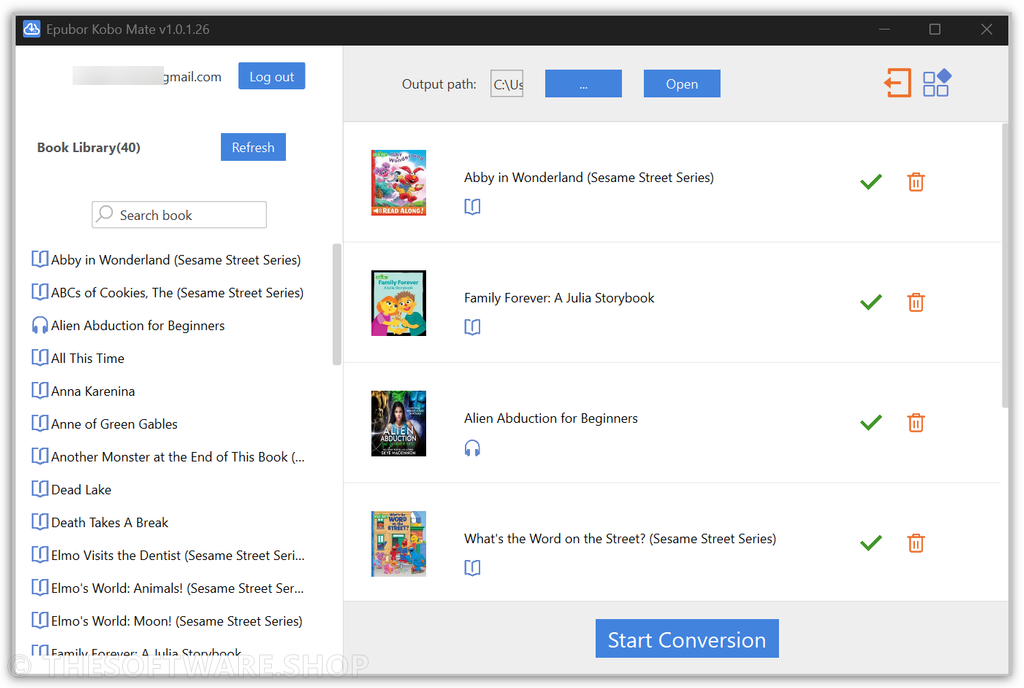Click green checkmark for Abby in Wonderland

point(871,182)
